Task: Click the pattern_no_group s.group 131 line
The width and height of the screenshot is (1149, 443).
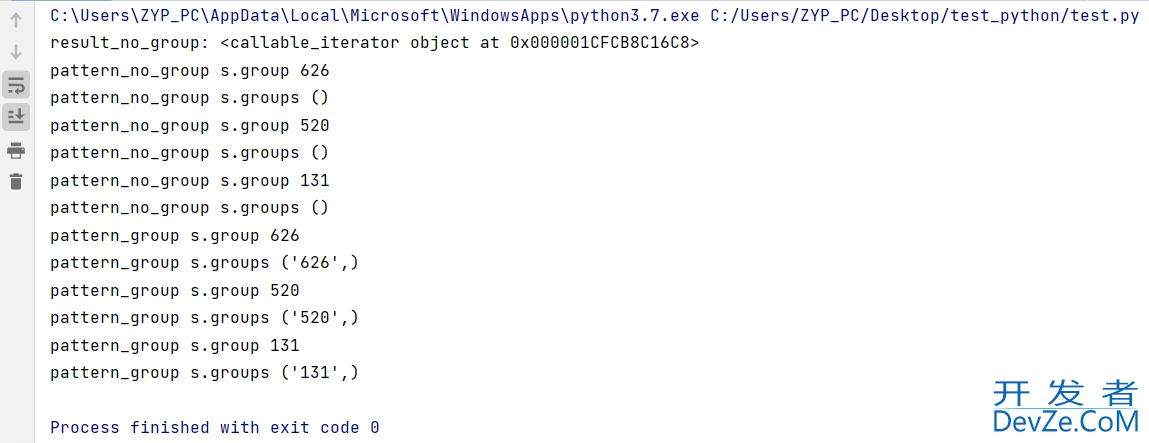Action: click(x=190, y=180)
